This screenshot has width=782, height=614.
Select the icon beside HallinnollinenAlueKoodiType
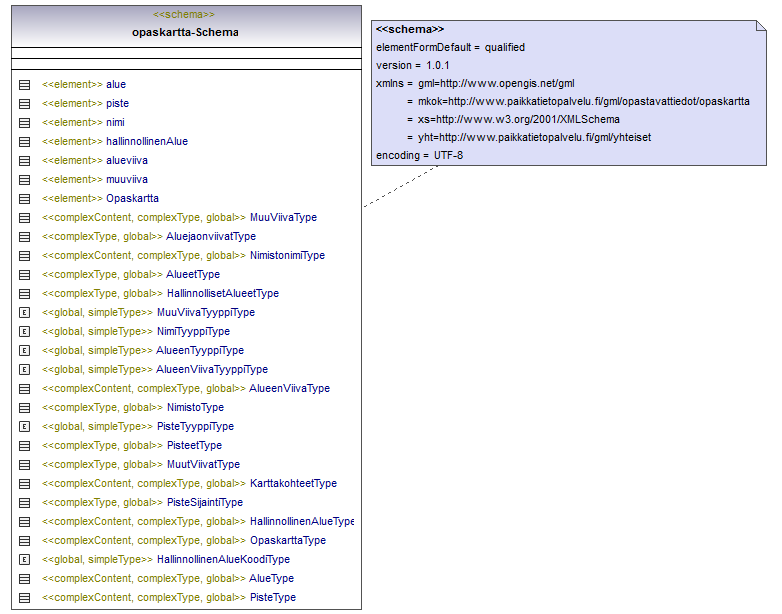click(x=24, y=560)
